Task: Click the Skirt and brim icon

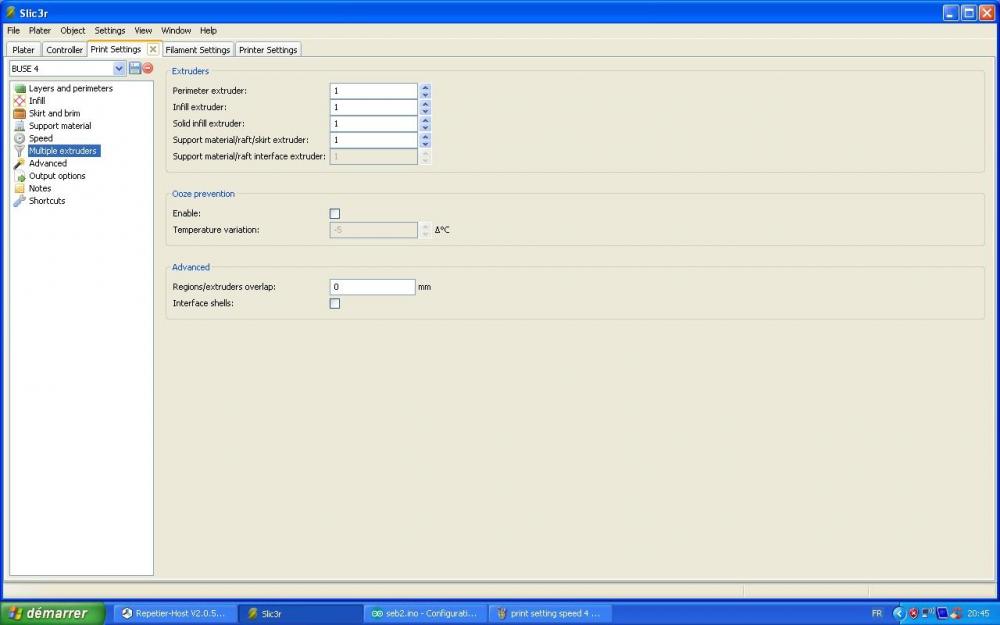Action: pyautogui.click(x=20, y=114)
